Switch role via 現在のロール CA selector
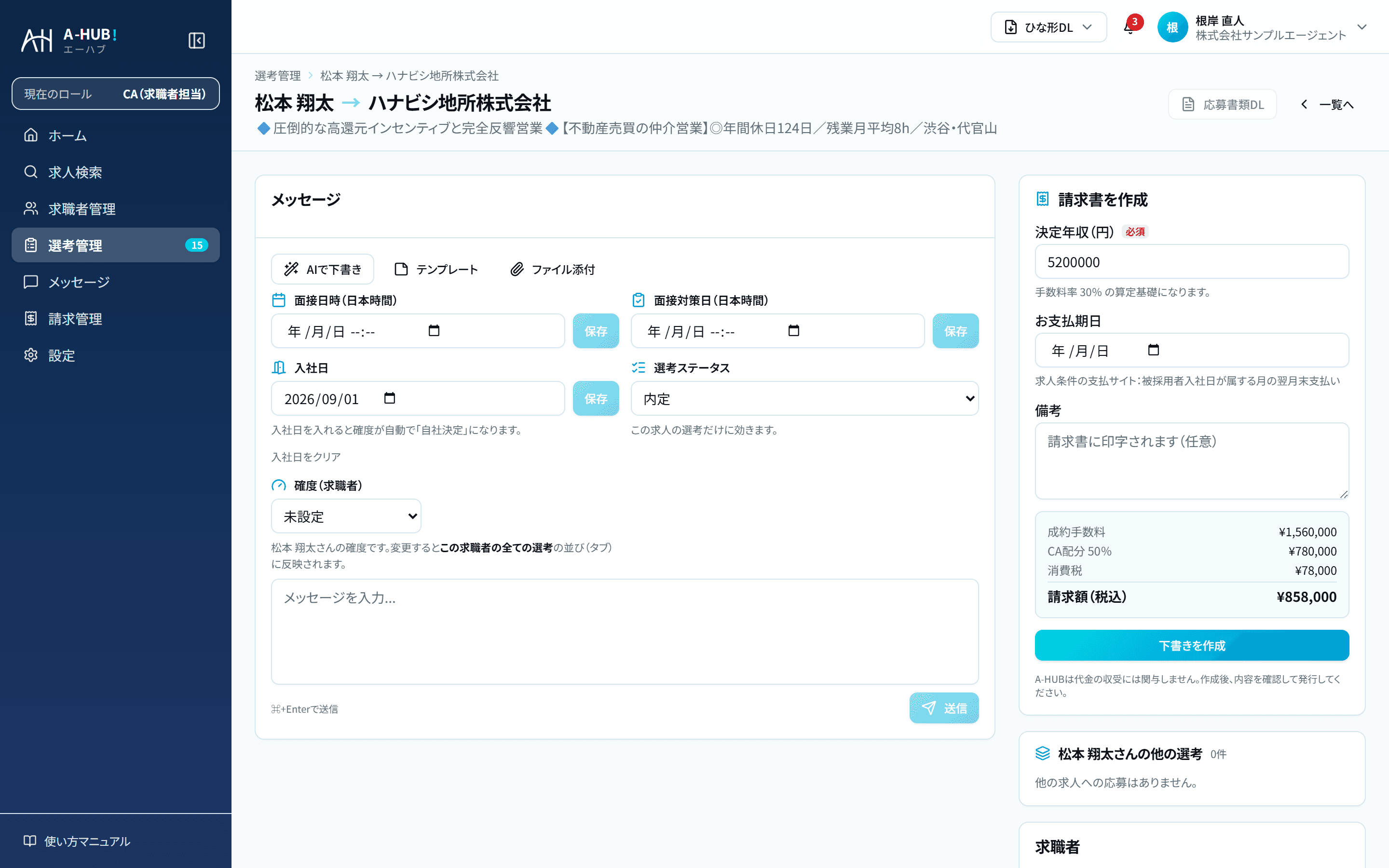The width and height of the screenshot is (1389, 868). [x=115, y=94]
